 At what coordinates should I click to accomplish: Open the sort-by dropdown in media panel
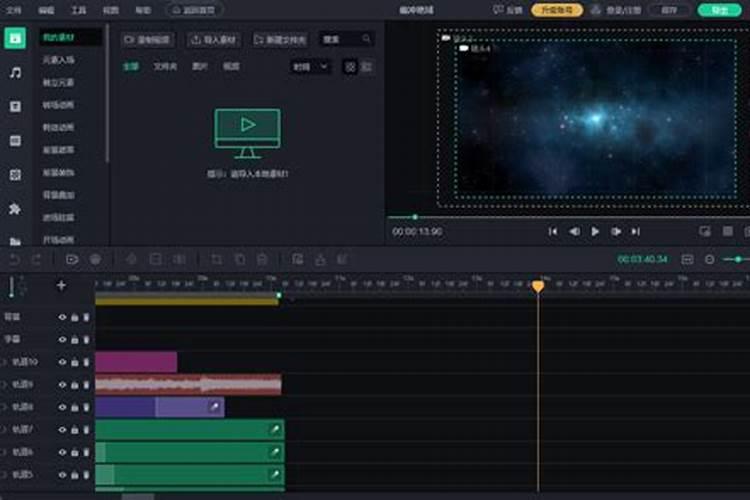[x=310, y=67]
